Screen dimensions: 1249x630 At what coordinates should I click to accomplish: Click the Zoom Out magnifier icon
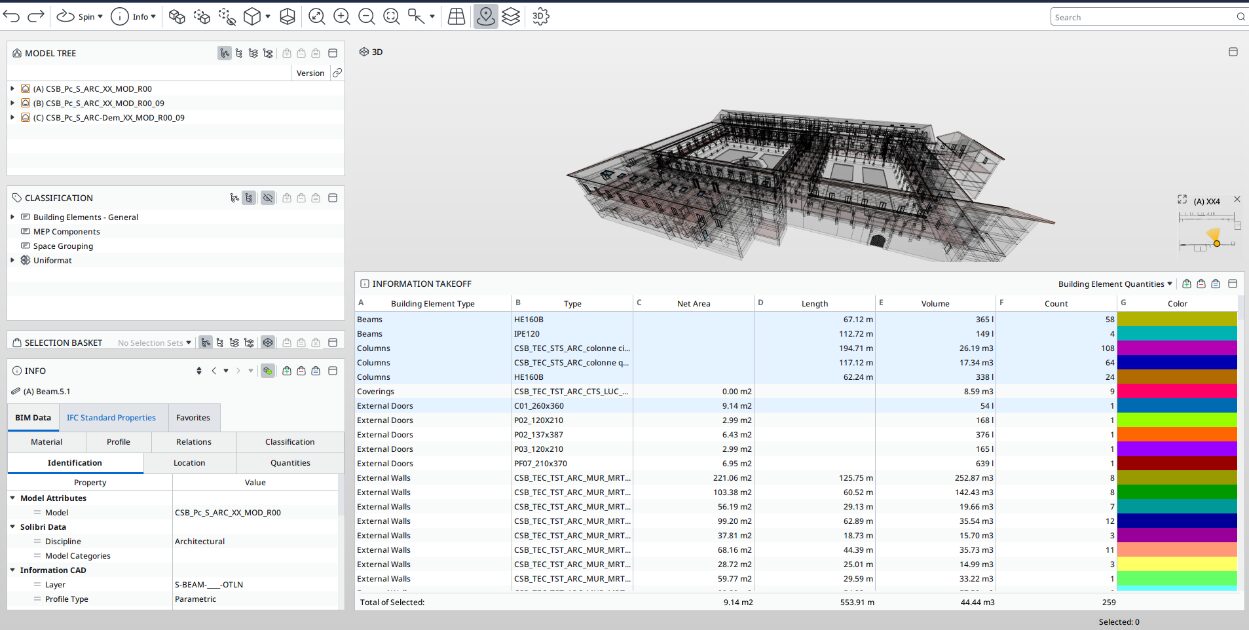coord(366,17)
